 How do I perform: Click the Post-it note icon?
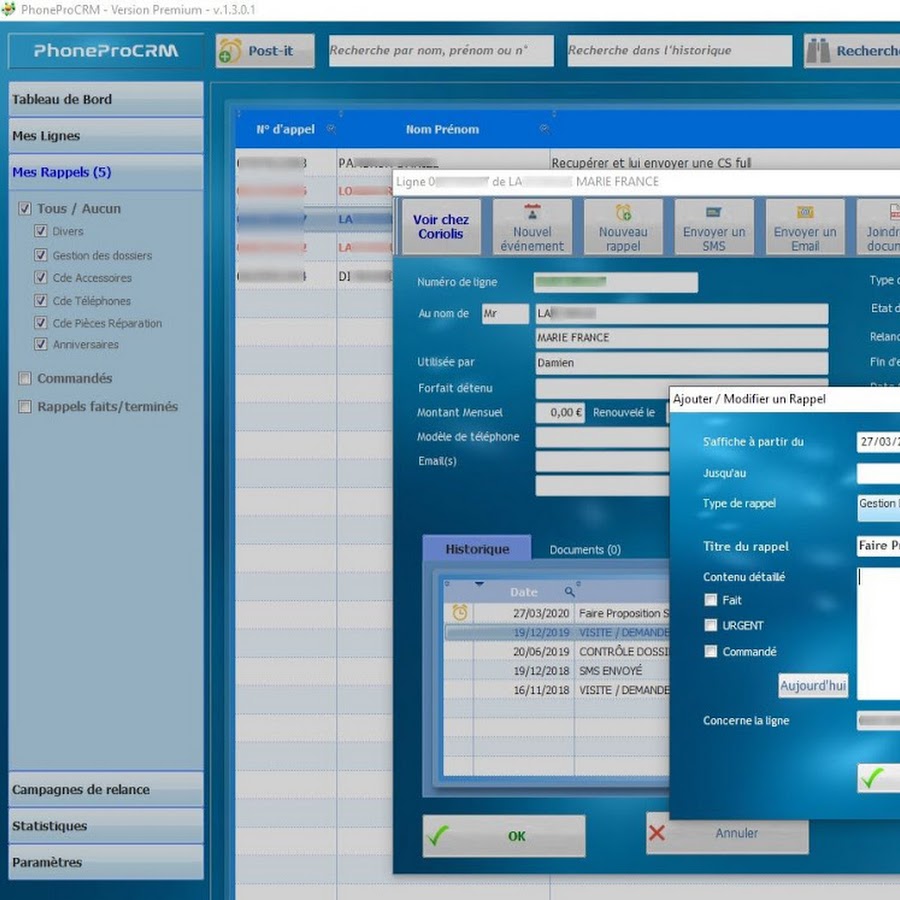click(231, 51)
